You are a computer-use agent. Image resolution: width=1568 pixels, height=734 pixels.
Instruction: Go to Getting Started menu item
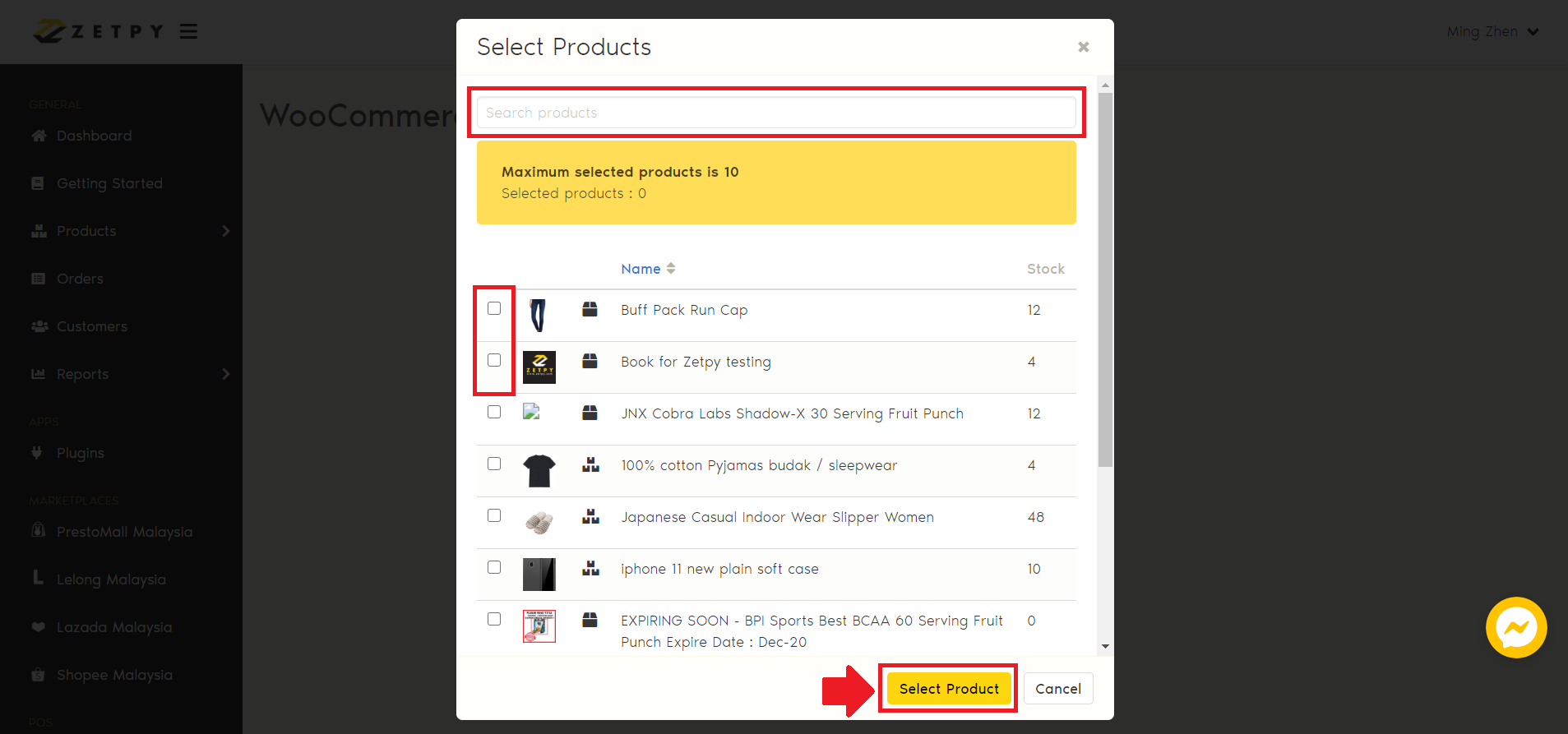click(x=109, y=183)
